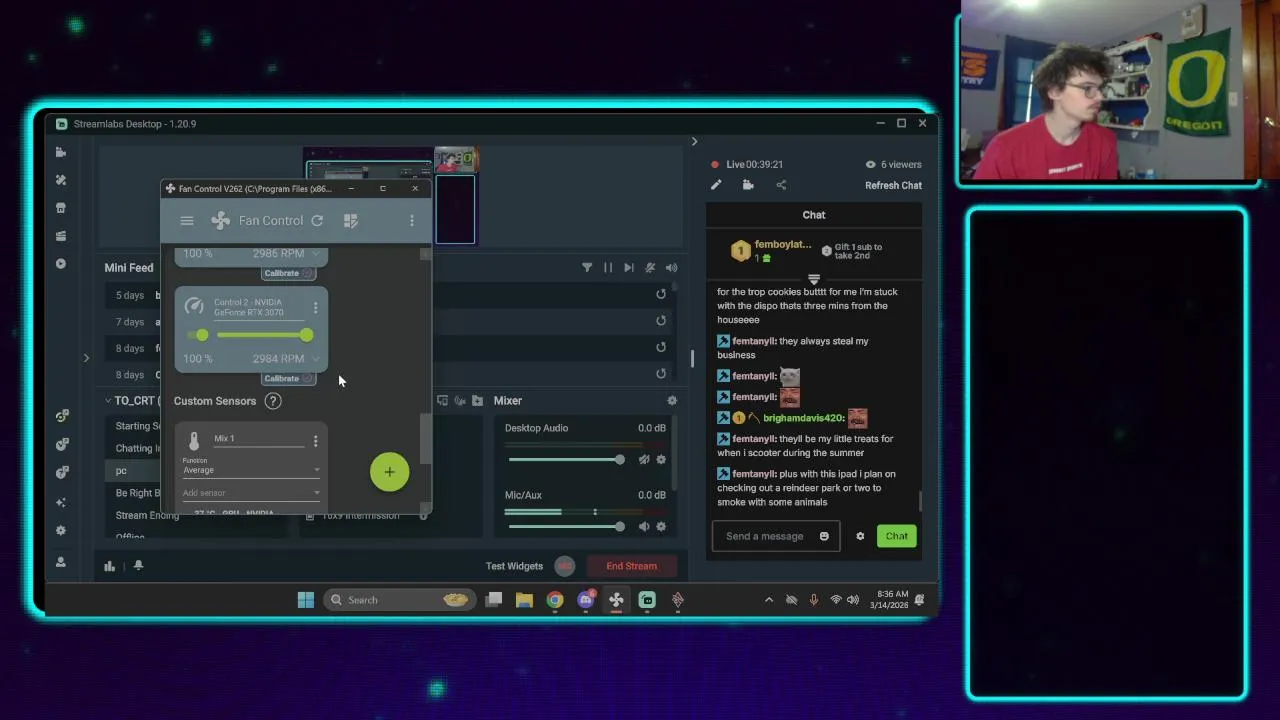Viewport: 1280px width, 720px height.
Task: Click the refresh icon in Fan Control header
Action: [x=317, y=221]
